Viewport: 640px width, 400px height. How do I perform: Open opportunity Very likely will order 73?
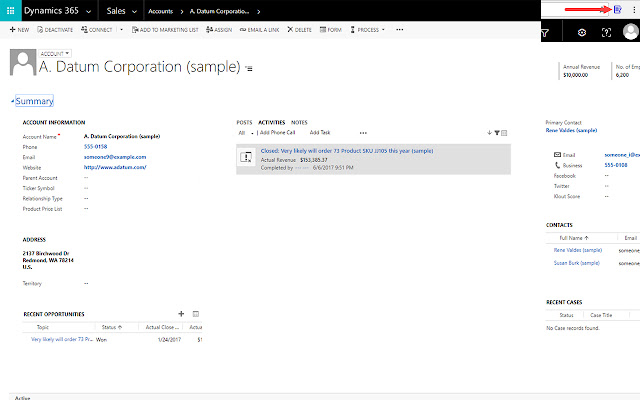point(62,339)
